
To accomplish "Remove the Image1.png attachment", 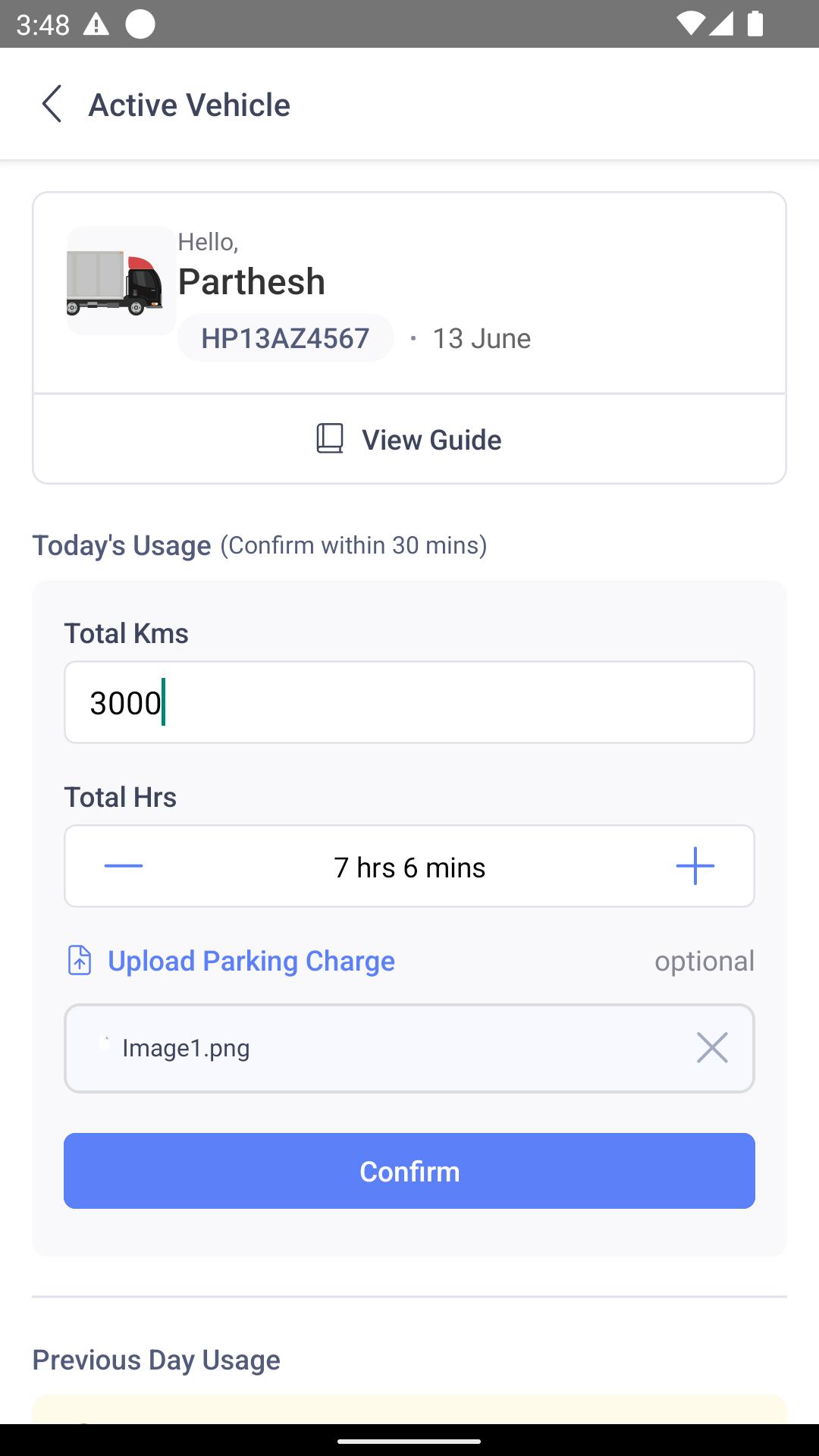I will pyautogui.click(x=712, y=1047).
